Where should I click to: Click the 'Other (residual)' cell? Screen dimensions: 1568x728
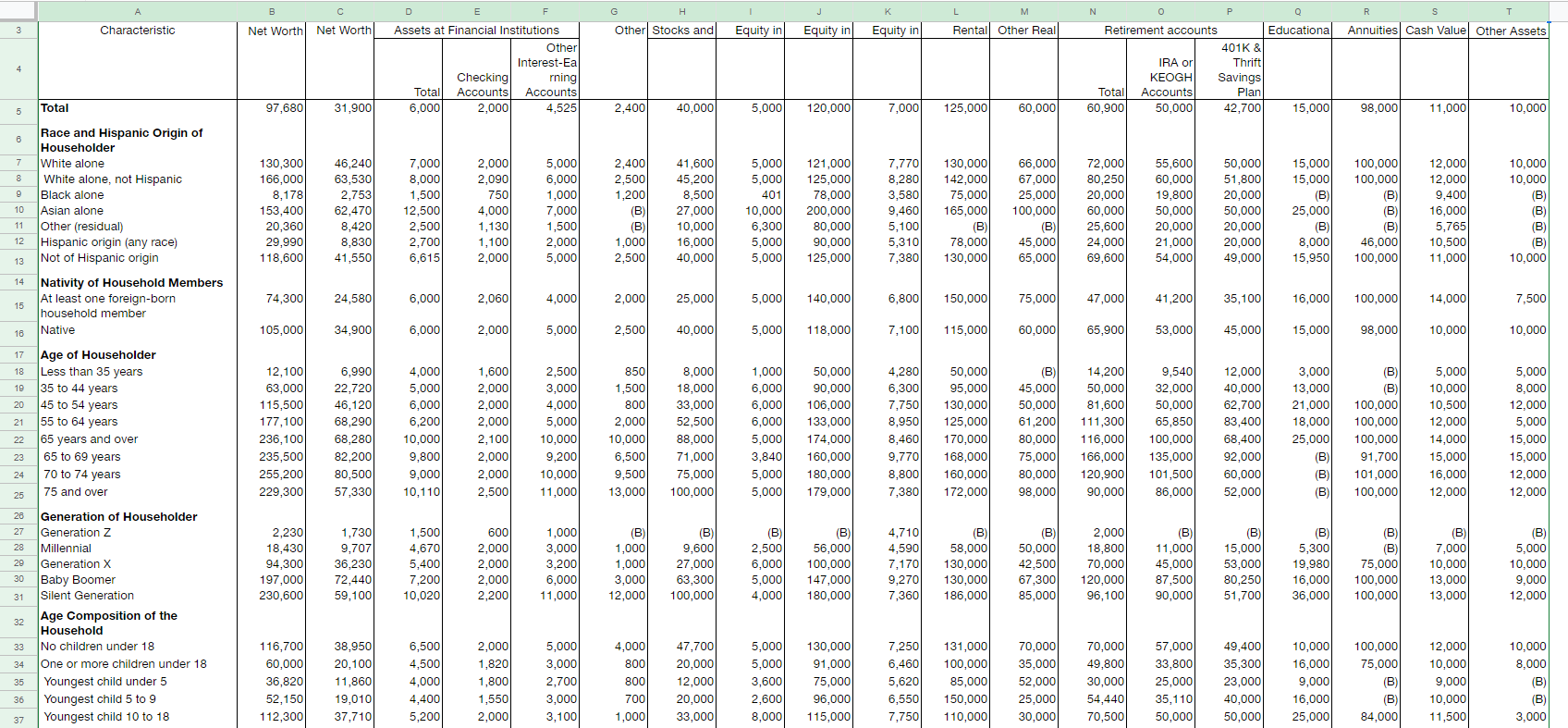click(x=138, y=227)
